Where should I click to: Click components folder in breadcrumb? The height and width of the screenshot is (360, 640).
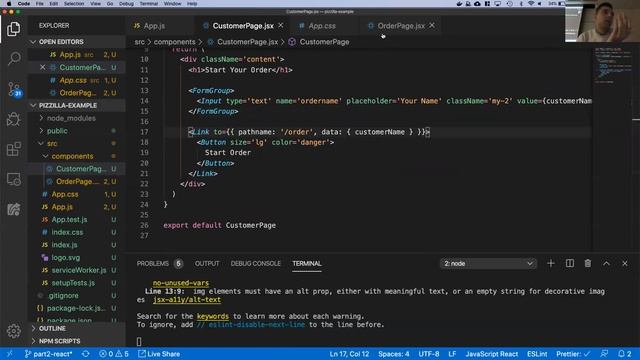click(174, 42)
